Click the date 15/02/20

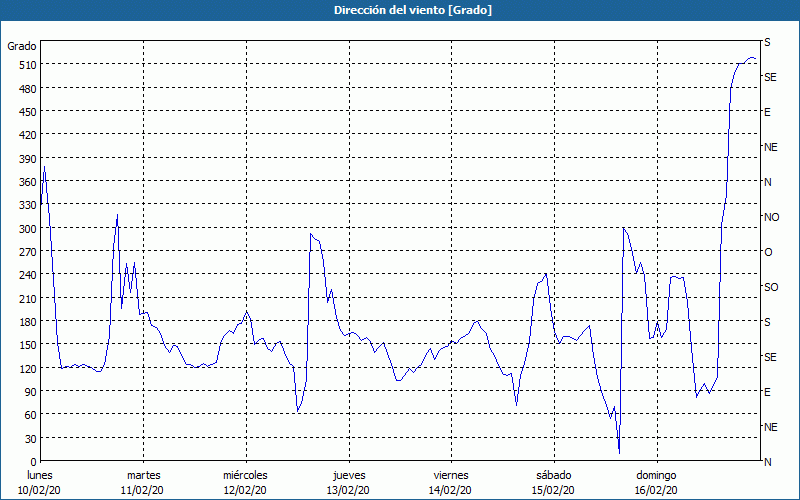(x=553, y=490)
